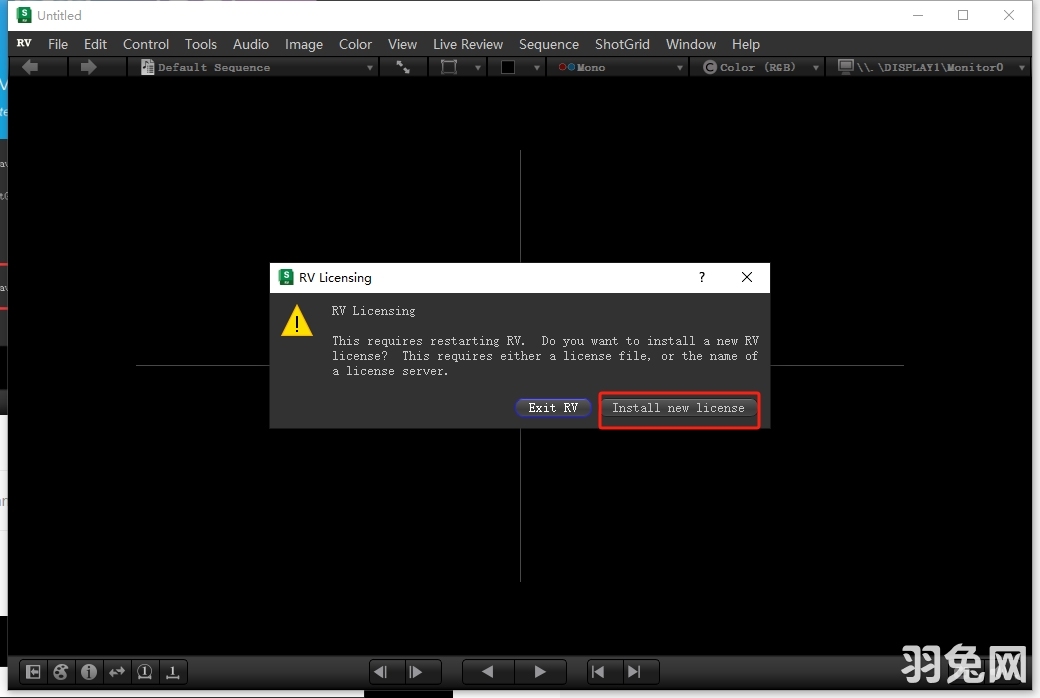Open the ShotGrid menu
Screen dimensions: 1040x698
tap(622, 44)
